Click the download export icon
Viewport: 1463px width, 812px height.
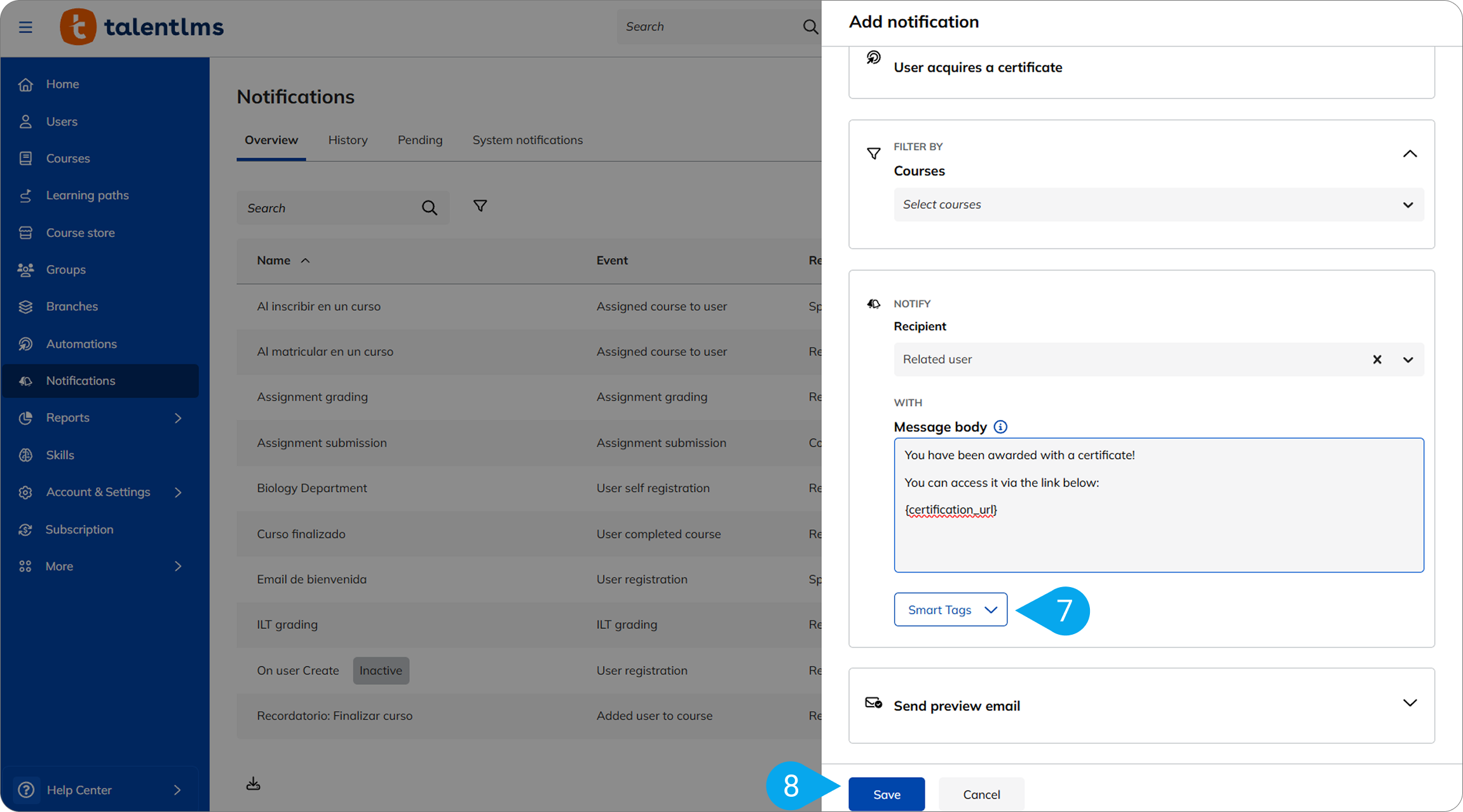coord(253,783)
